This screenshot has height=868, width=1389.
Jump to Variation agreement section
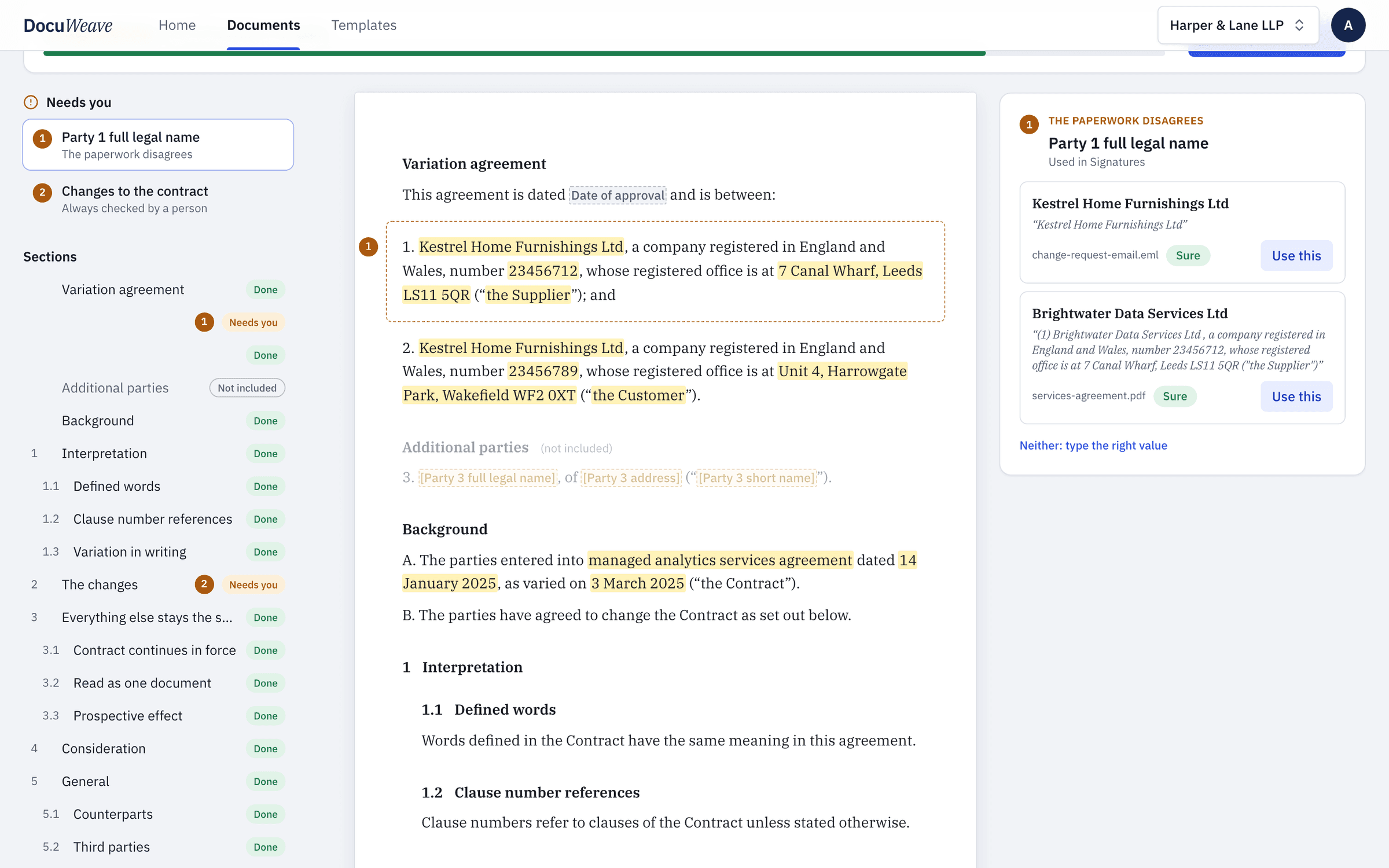click(158, 289)
